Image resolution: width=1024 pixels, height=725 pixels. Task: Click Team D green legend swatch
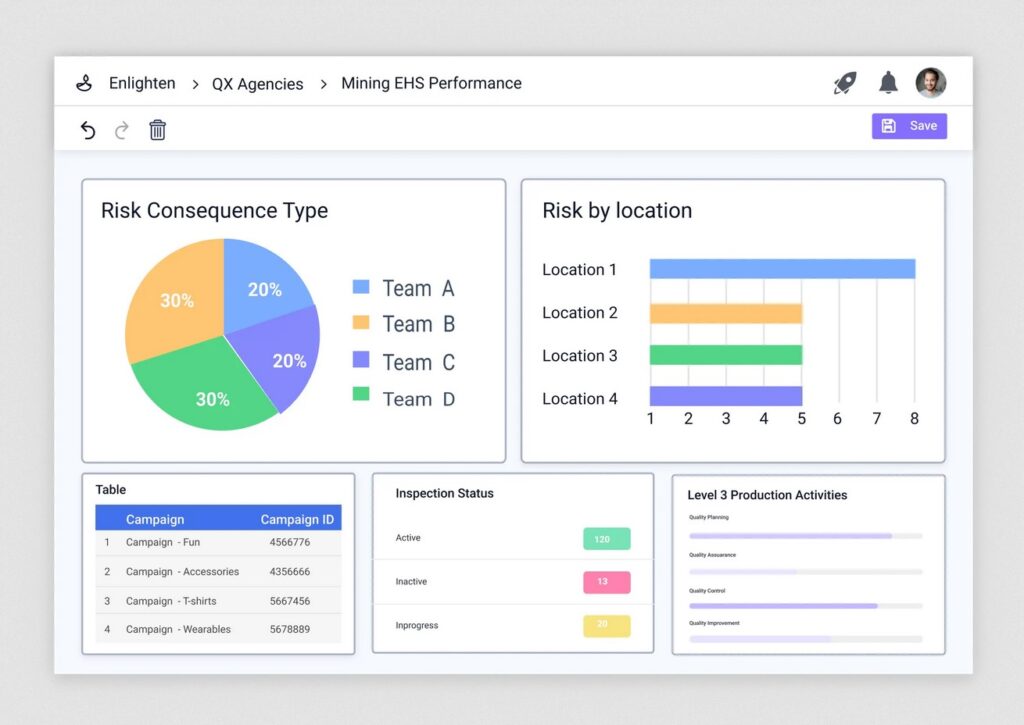pyautogui.click(x=361, y=394)
